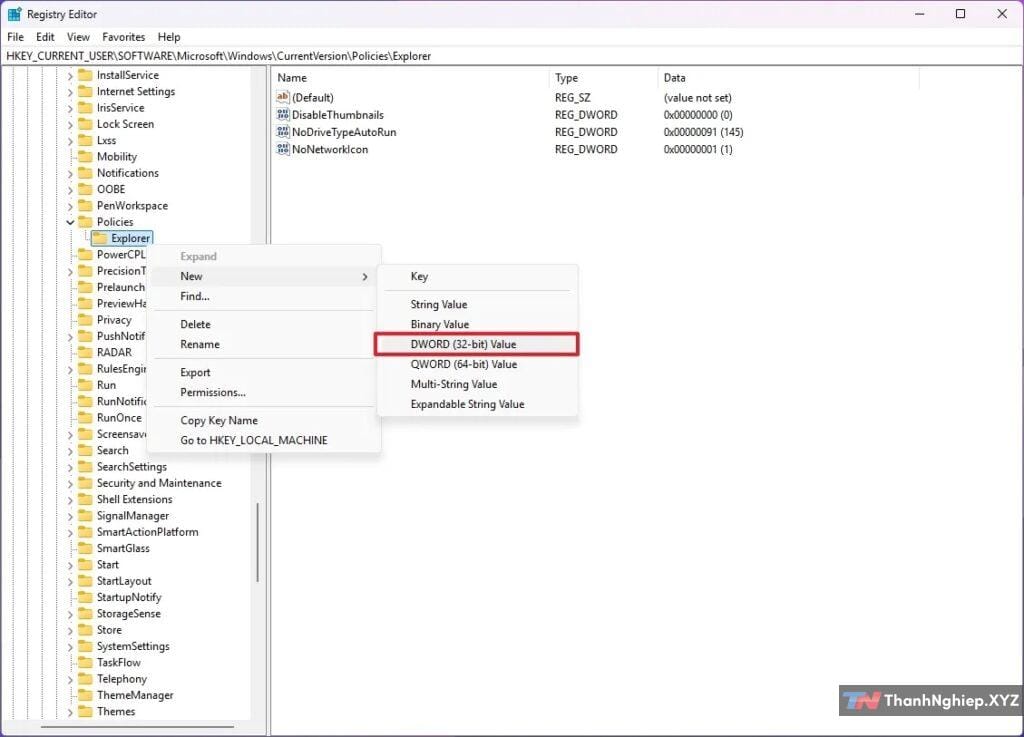Sort values by the Data column header
Image resolution: width=1024 pixels, height=737 pixels.
click(x=788, y=78)
